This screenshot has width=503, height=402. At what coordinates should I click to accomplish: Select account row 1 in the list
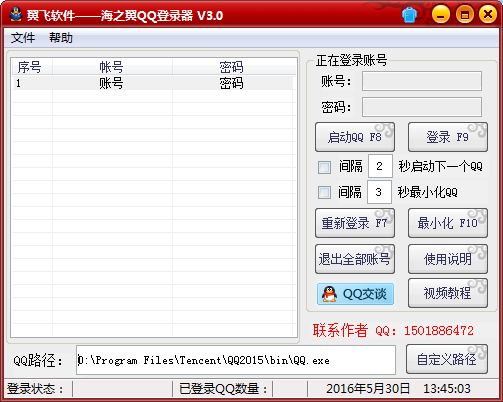(153, 83)
